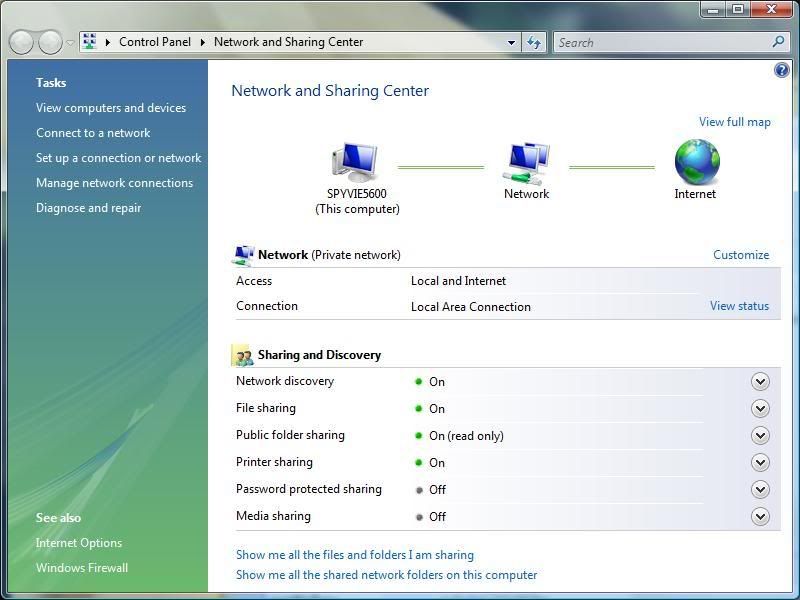Screen dimensions: 800x600
Task: Select Control Panel in the breadcrumb path
Action: pos(154,42)
